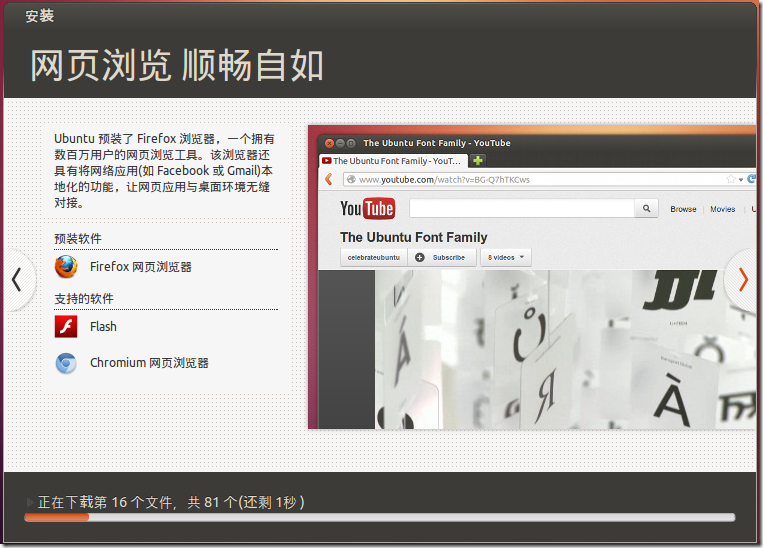Screen dimensions: 763x548
Task: Click the Flash icon
Action: coord(66,327)
